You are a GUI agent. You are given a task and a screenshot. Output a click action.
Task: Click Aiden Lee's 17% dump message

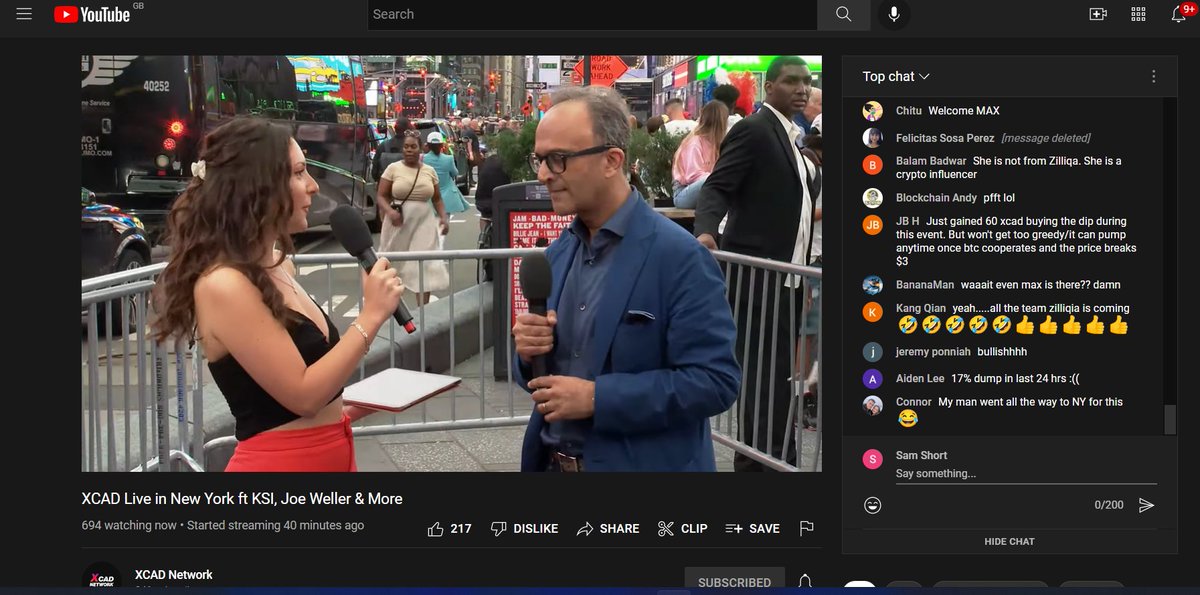(x=1015, y=379)
